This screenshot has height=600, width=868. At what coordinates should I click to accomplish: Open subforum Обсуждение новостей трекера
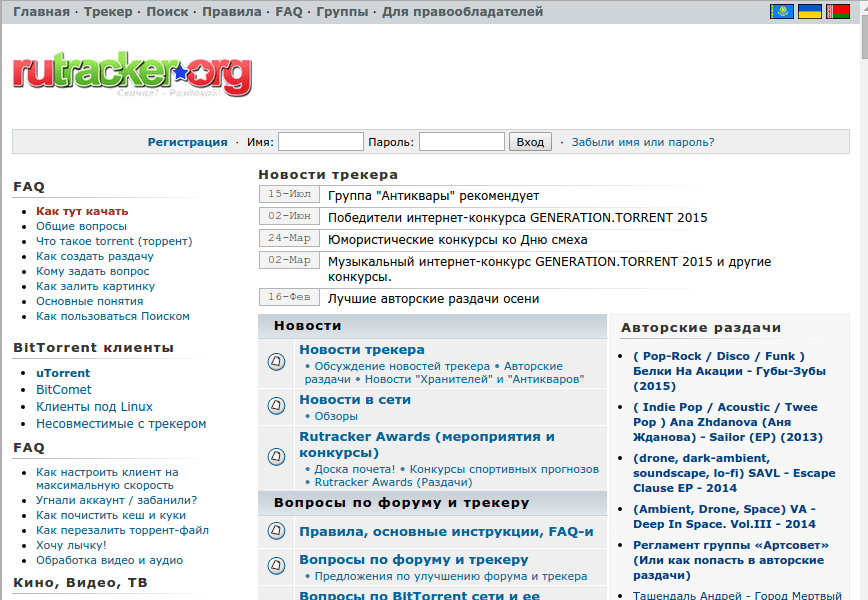coord(402,366)
